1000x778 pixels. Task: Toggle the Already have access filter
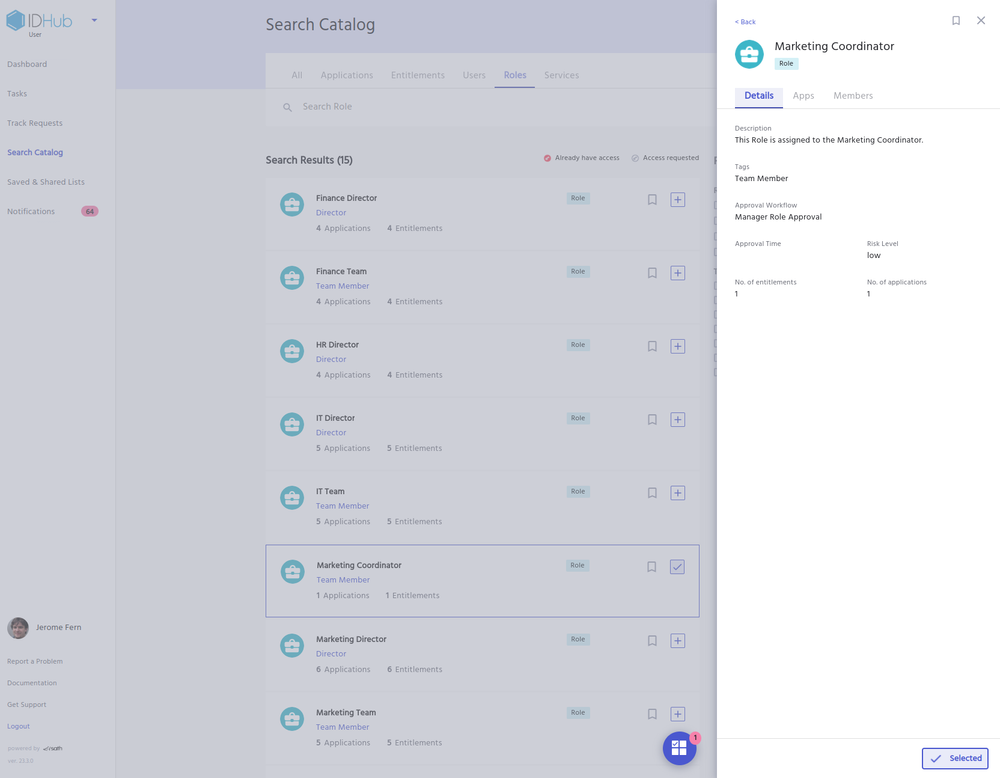click(581, 157)
